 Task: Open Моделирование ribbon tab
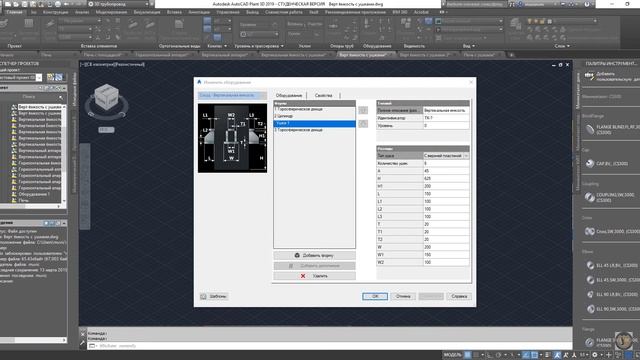click(111, 12)
